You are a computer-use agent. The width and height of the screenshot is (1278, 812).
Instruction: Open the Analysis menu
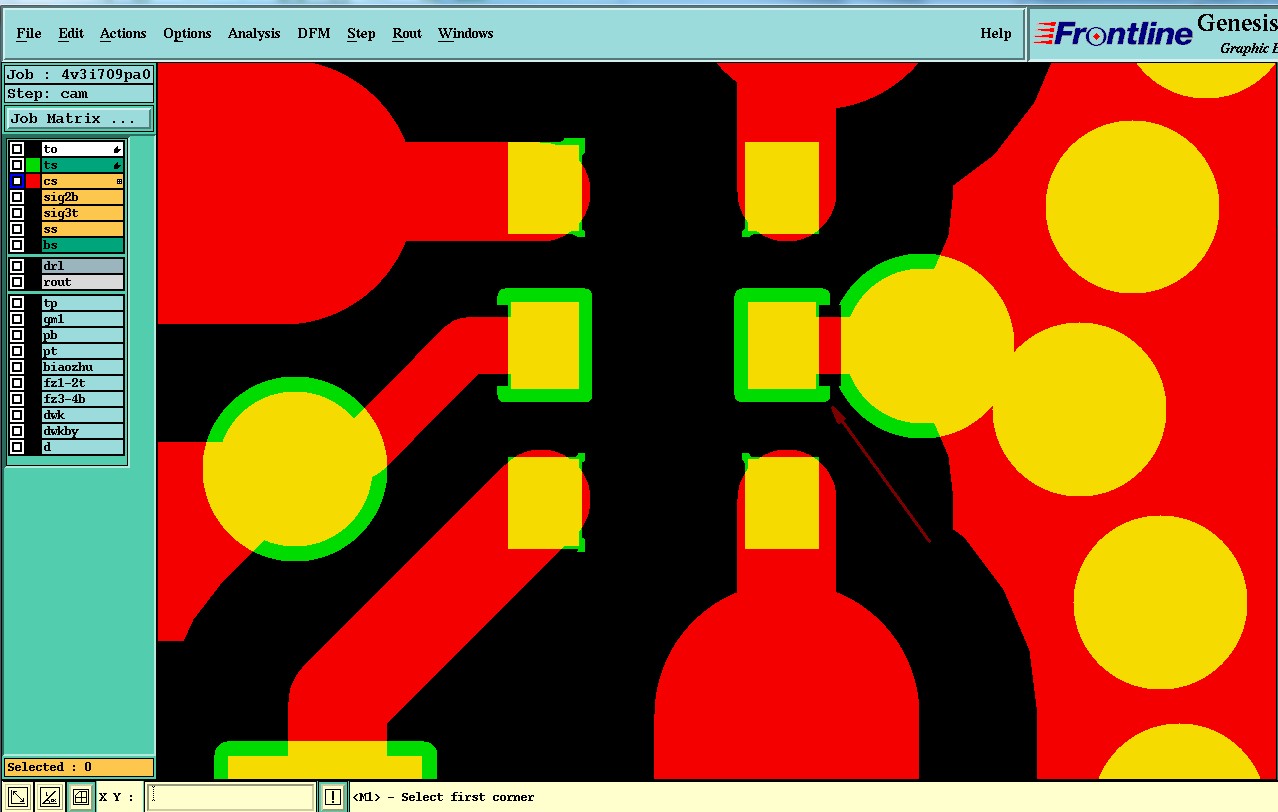tap(254, 33)
